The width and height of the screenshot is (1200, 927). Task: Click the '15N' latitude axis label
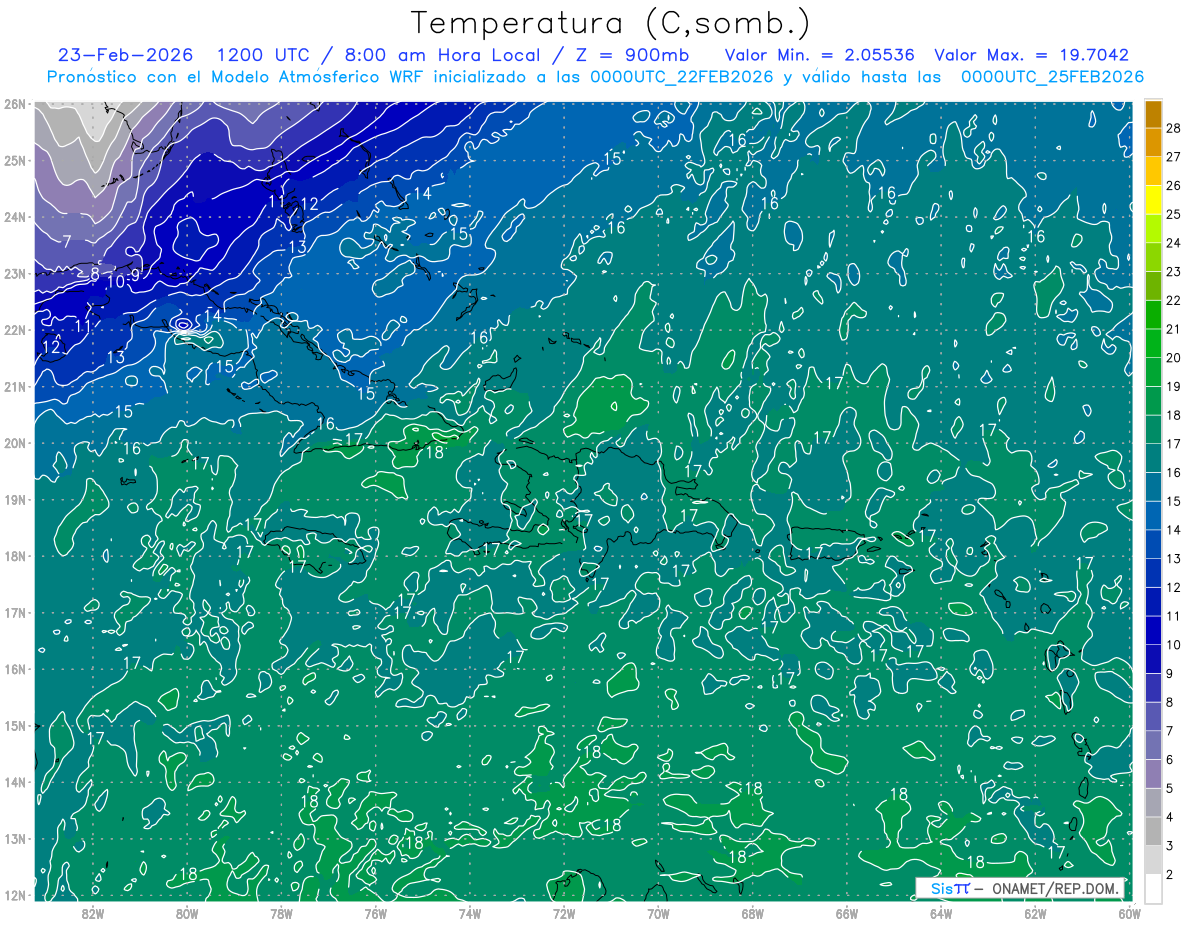(x=14, y=725)
